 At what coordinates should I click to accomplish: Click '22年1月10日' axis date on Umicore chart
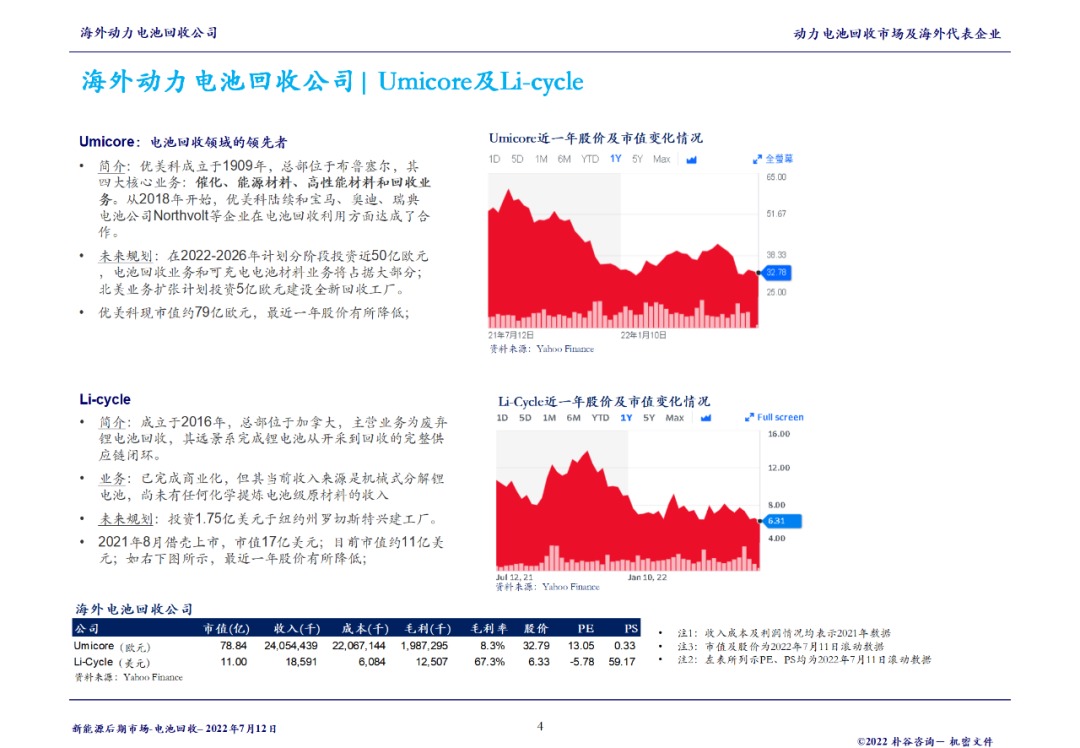click(x=643, y=335)
